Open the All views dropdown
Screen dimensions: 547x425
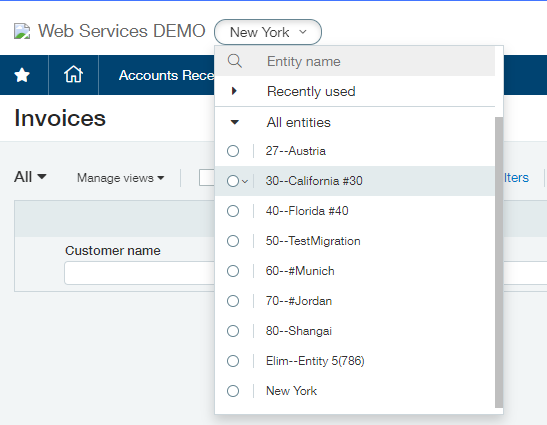point(30,177)
